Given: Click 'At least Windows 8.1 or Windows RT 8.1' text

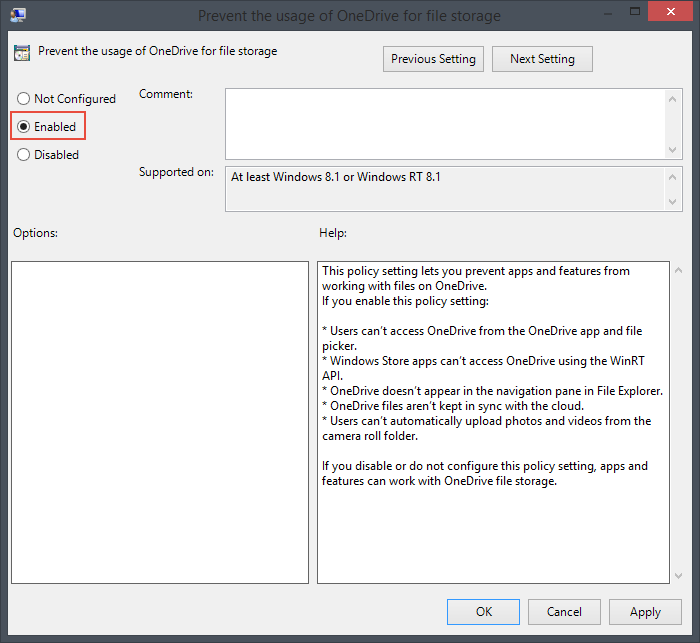Looking at the screenshot, I should (335, 177).
